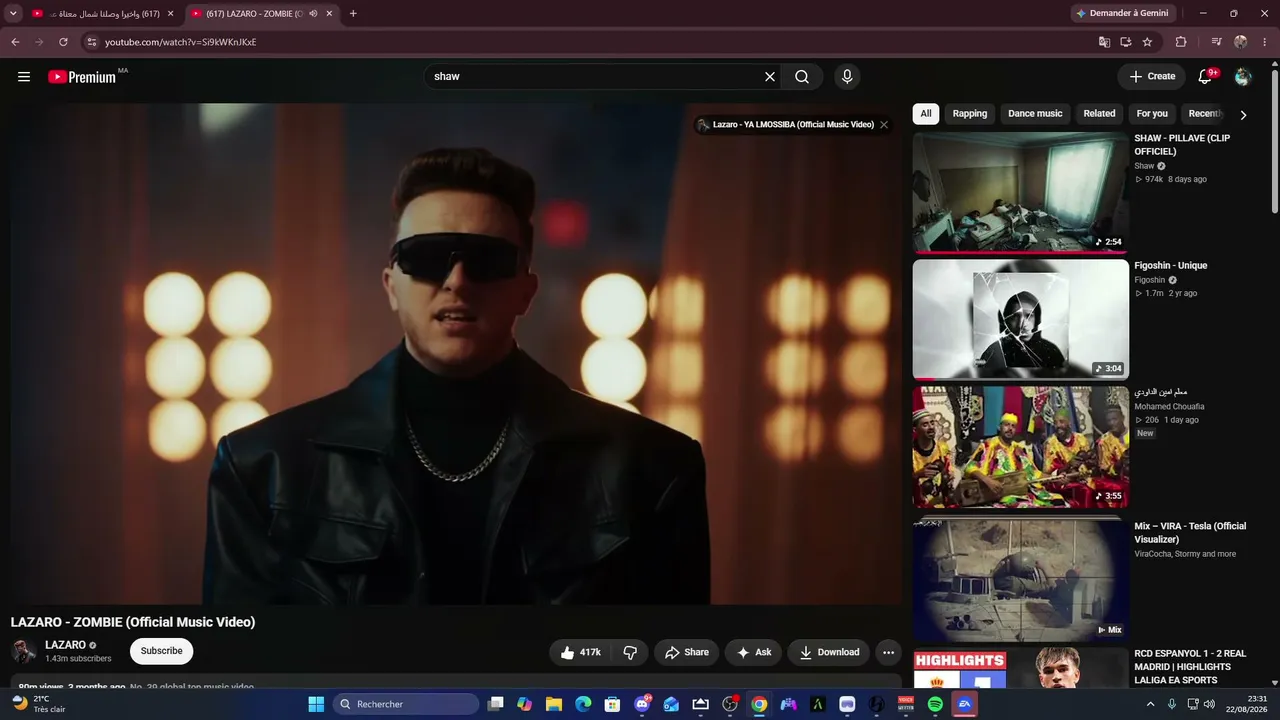Open File Explorer from the taskbar

pos(554,704)
